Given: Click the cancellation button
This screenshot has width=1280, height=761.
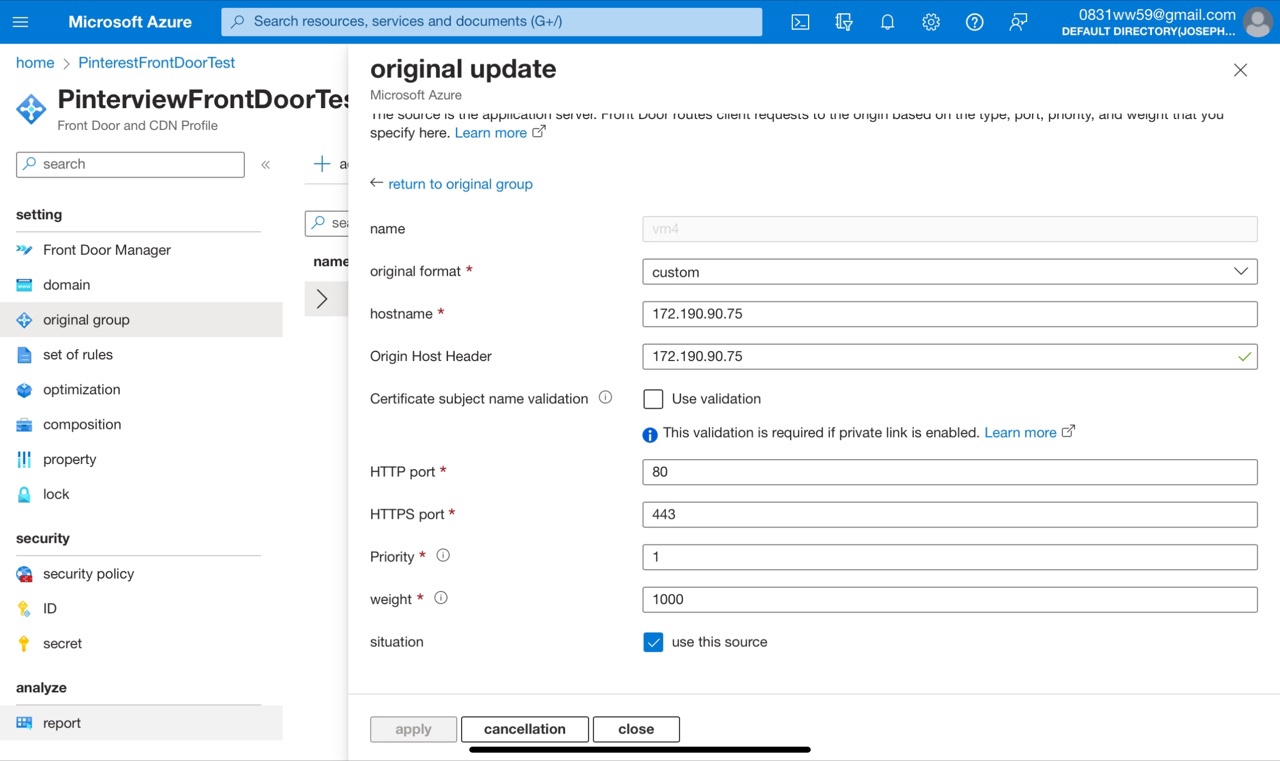Looking at the screenshot, I should point(524,729).
